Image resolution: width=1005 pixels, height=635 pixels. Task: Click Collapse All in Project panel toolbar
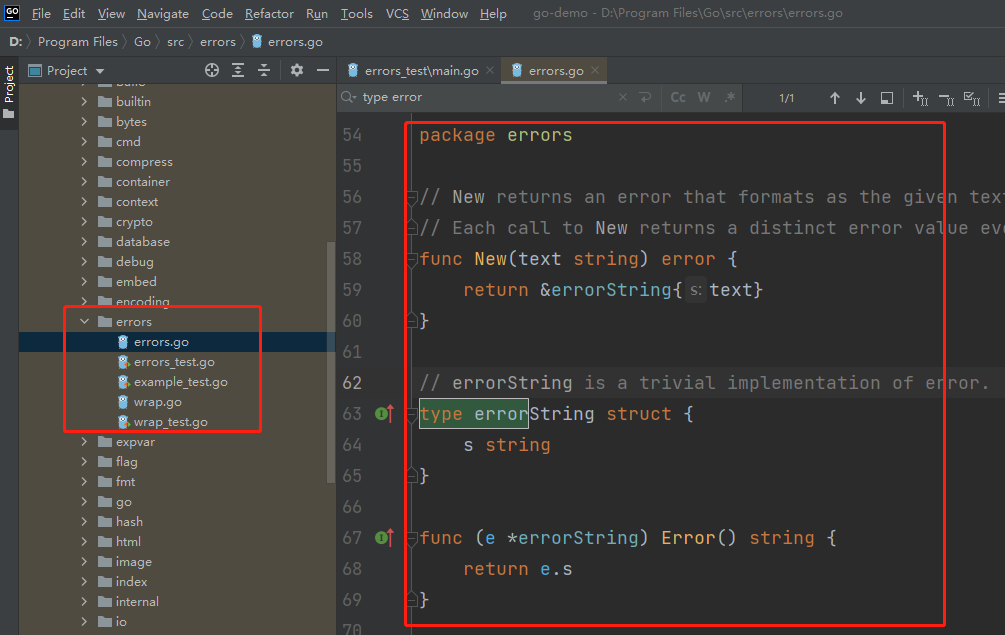[263, 70]
